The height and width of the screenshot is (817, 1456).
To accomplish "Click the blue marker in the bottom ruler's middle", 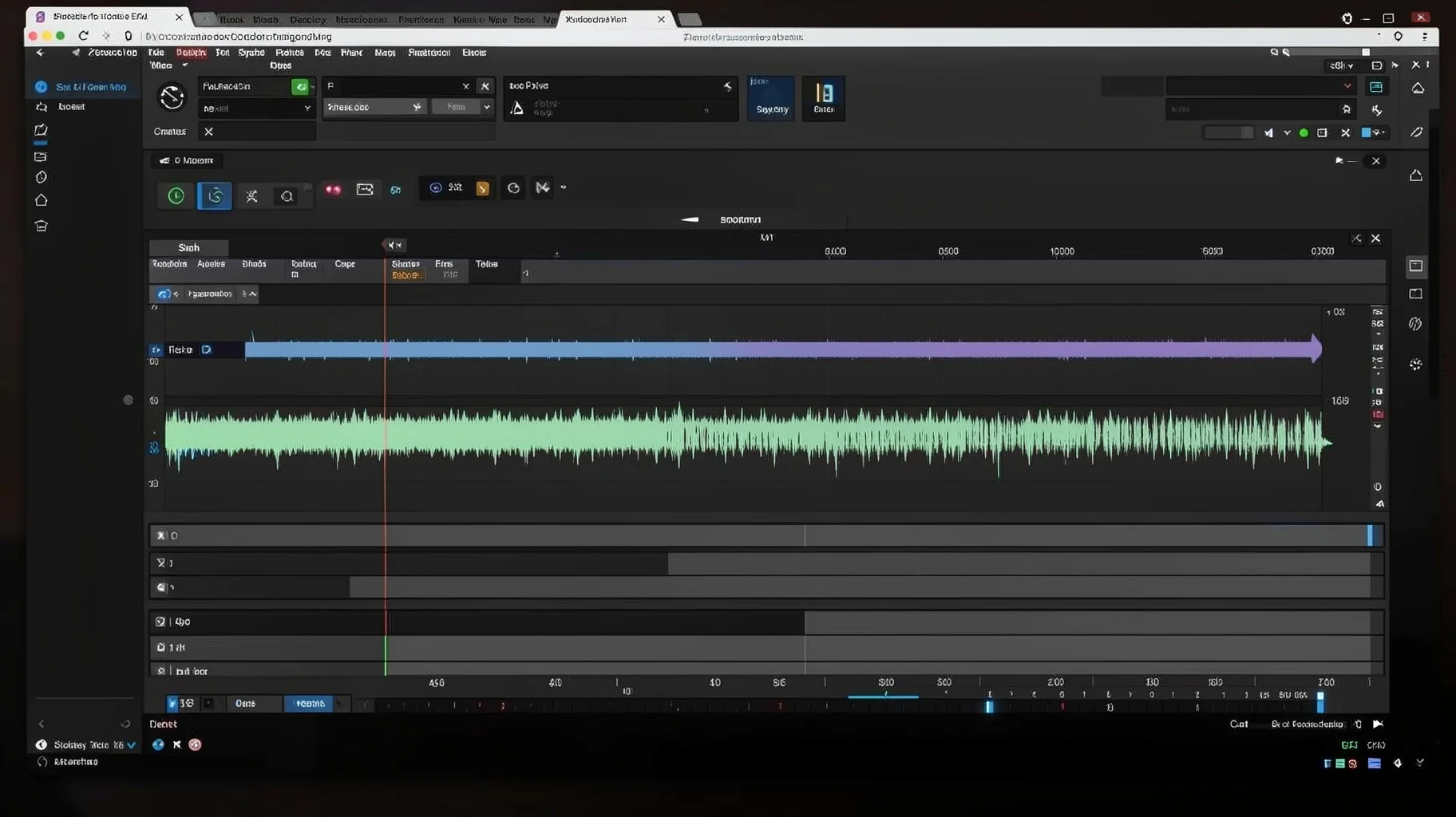I will [989, 706].
